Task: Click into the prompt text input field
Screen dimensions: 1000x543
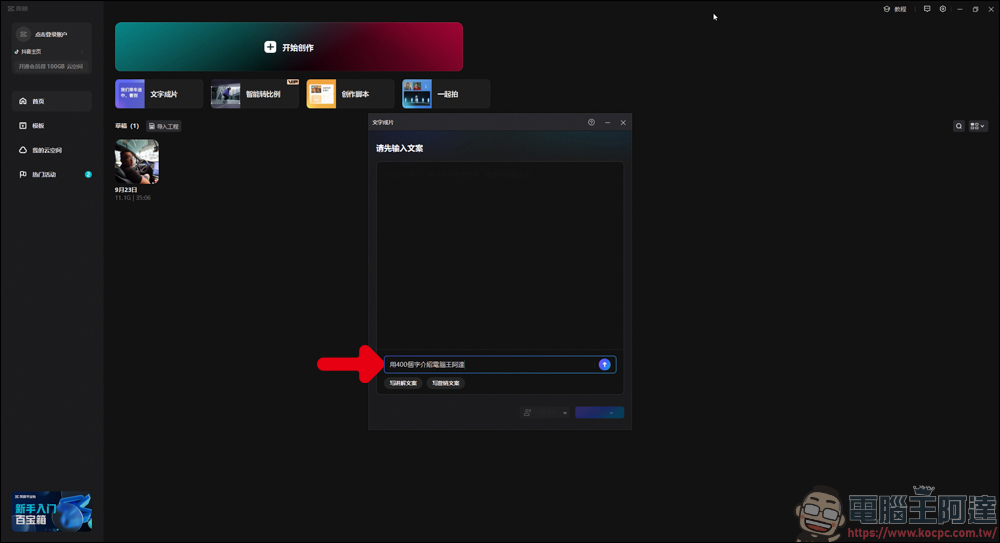Action: 491,364
